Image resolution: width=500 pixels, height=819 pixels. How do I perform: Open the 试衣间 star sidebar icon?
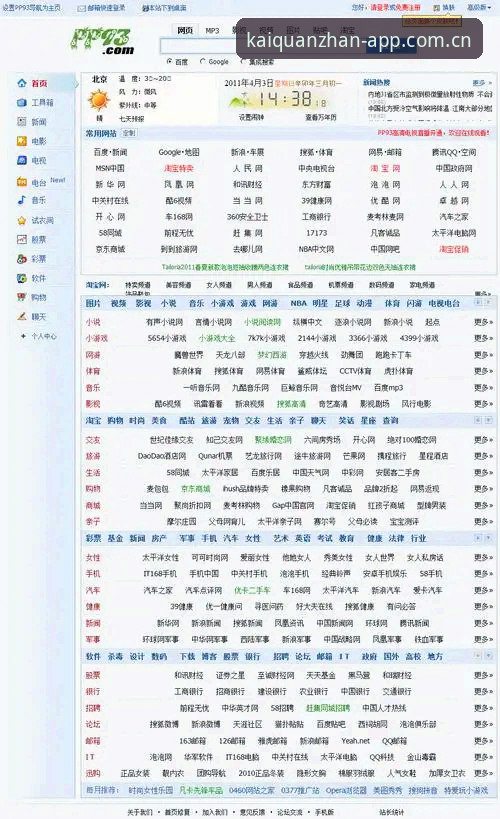[22, 220]
